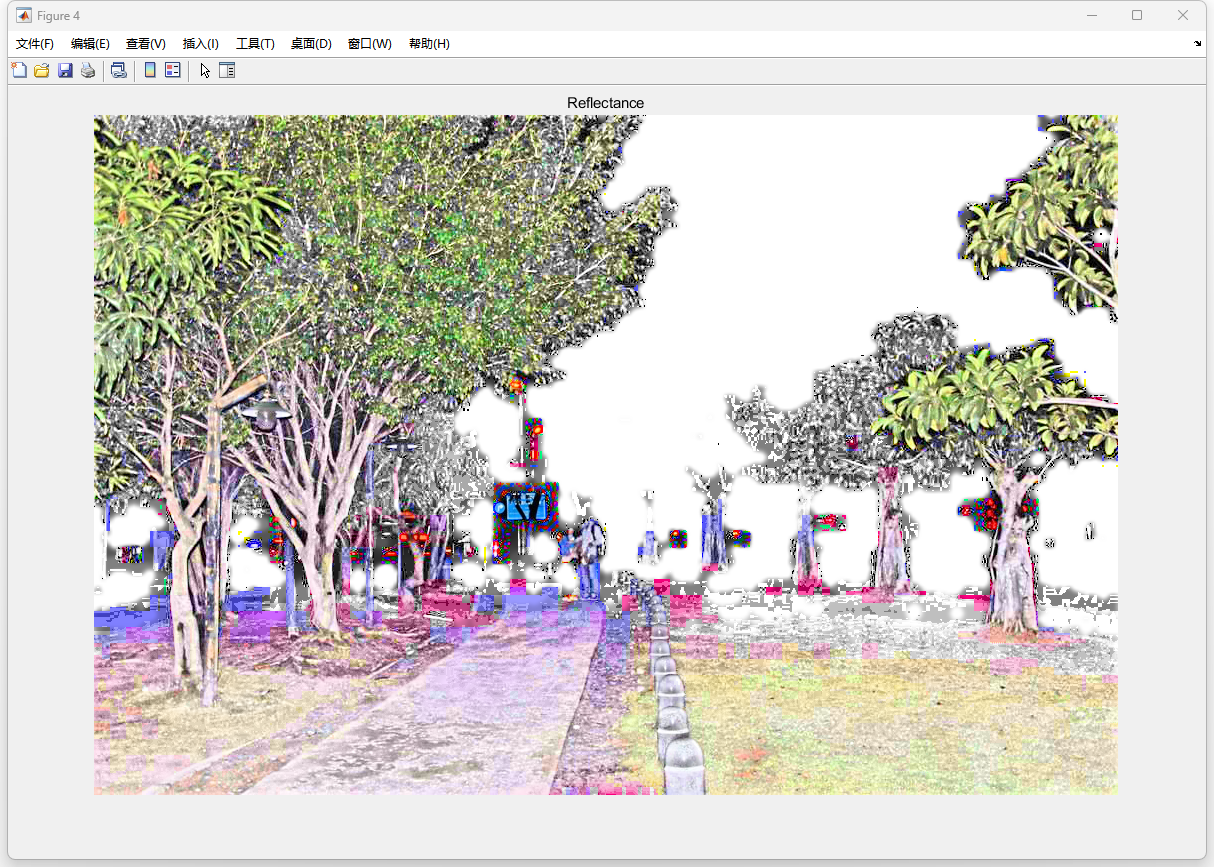Image resolution: width=1214 pixels, height=867 pixels.
Task: Open the 桌面(D) menu
Action: click(x=311, y=44)
